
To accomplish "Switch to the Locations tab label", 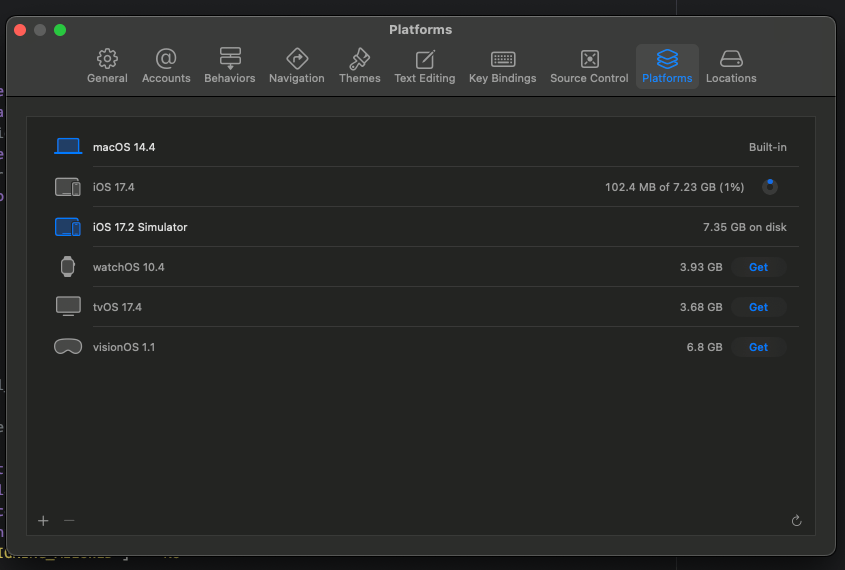I will (x=731, y=78).
